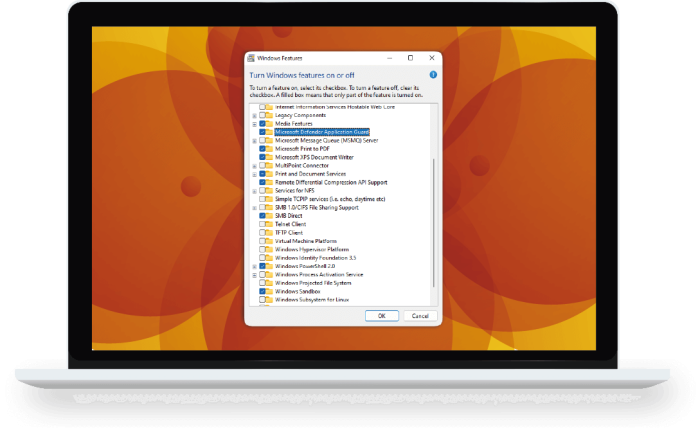
Task: Click the folder icon beside Media Features
Action: [x=270, y=123]
